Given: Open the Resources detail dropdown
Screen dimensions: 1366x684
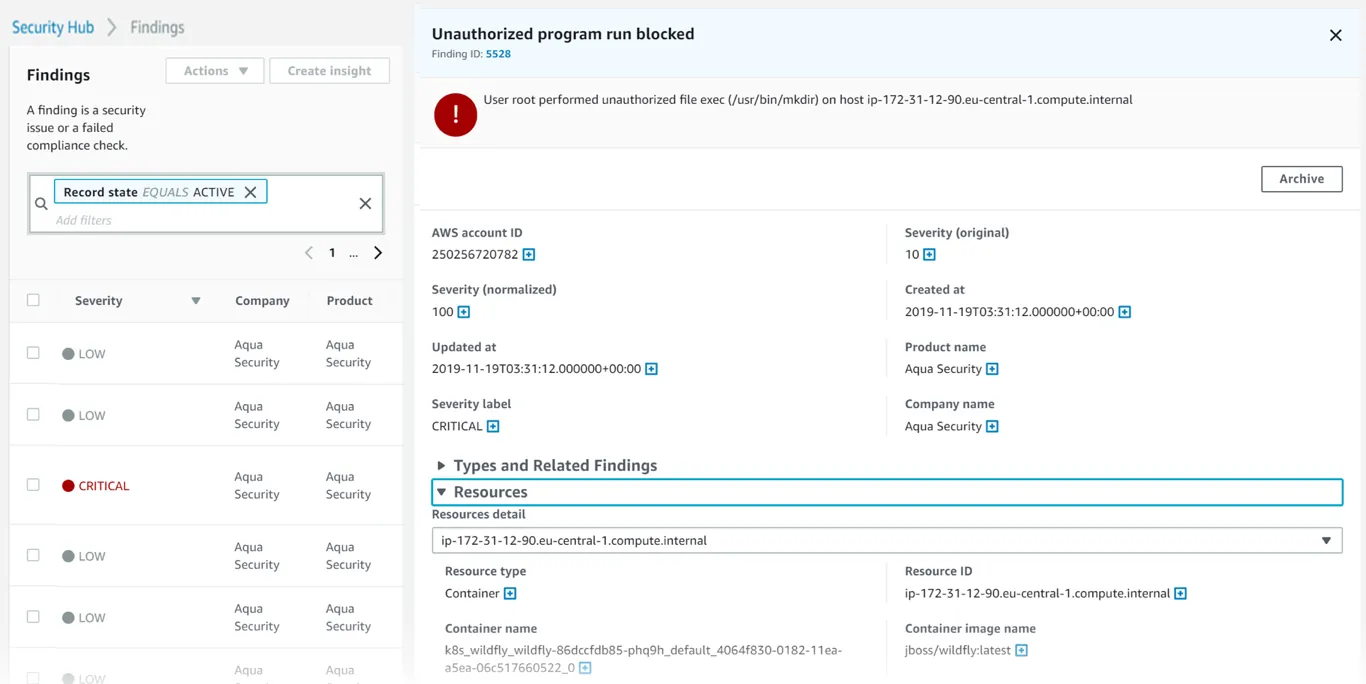Looking at the screenshot, I should pyautogui.click(x=887, y=541).
